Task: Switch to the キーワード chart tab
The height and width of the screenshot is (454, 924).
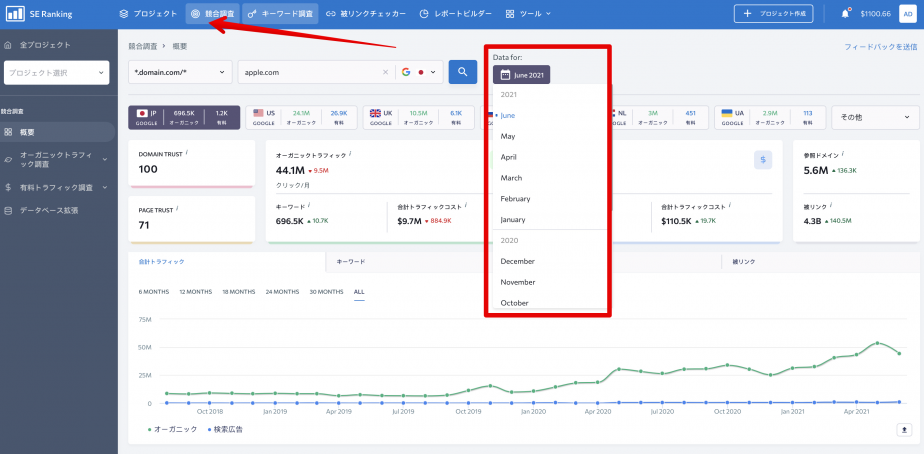Action: pos(351,261)
